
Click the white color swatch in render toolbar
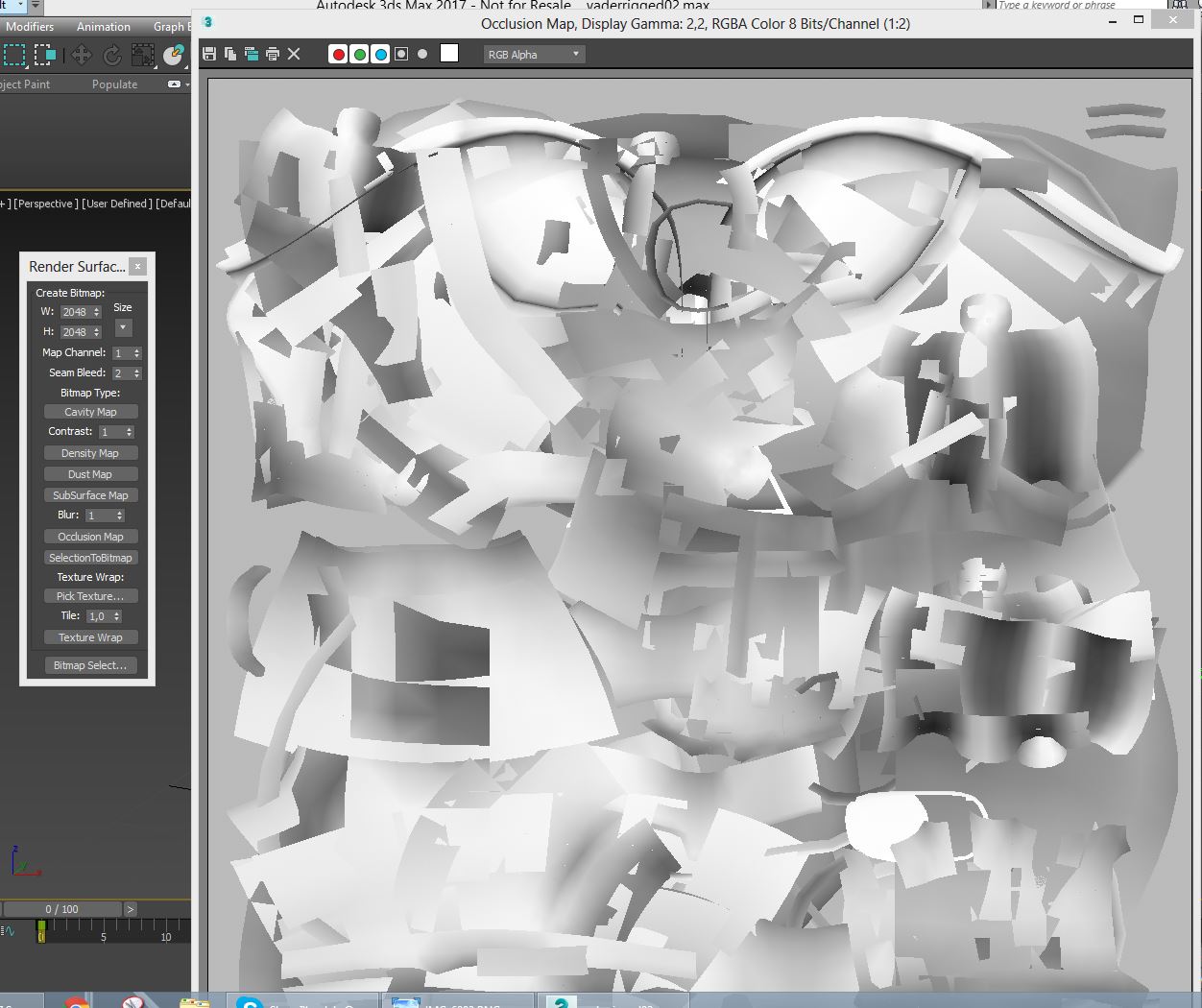pos(449,54)
